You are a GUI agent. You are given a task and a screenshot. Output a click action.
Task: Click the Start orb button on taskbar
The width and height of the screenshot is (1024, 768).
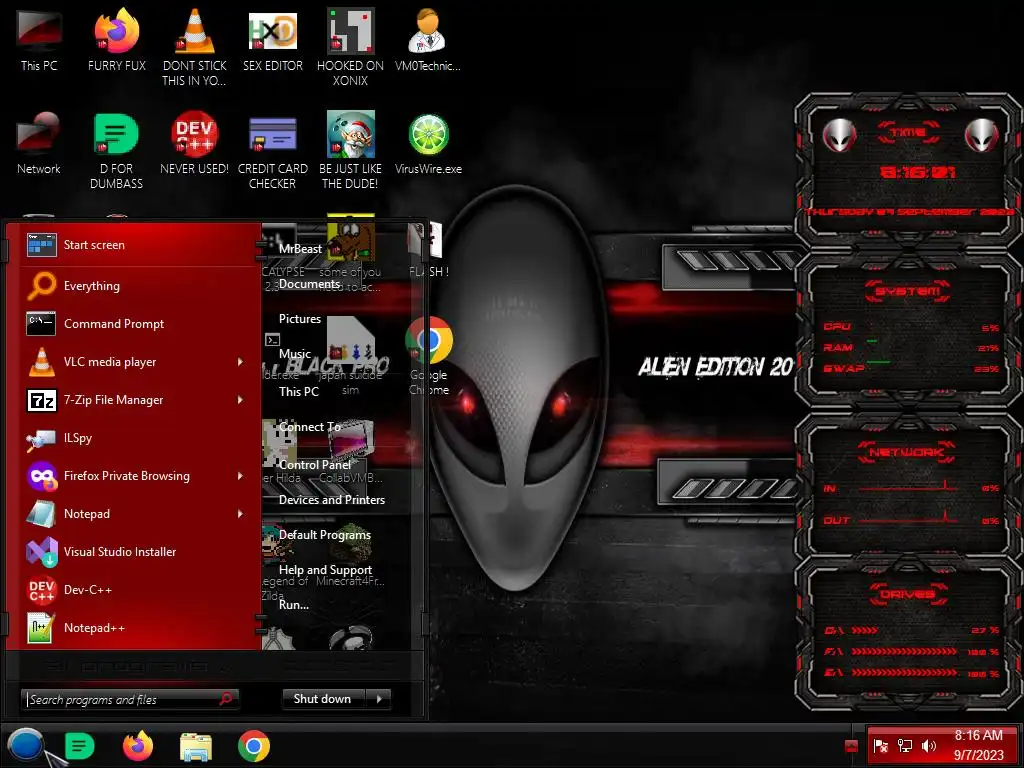click(25, 746)
